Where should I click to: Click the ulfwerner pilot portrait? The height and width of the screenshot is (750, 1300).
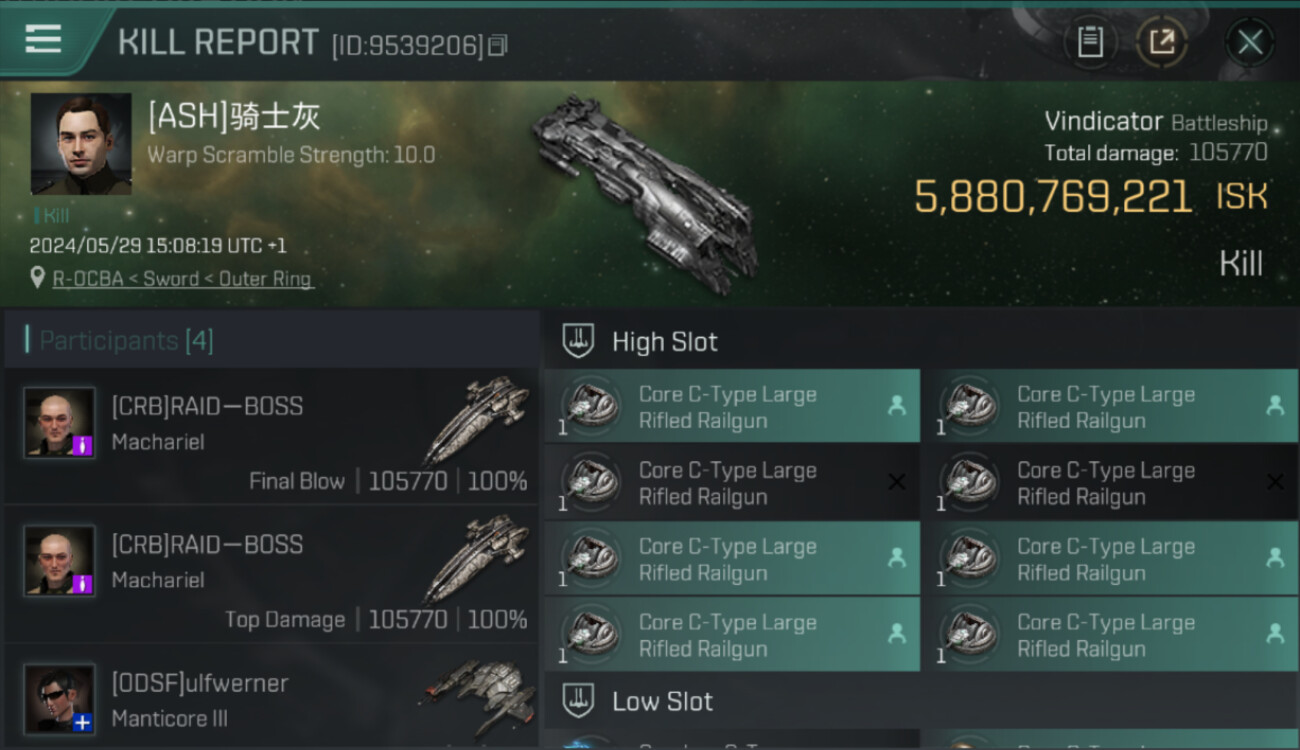coord(60,699)
